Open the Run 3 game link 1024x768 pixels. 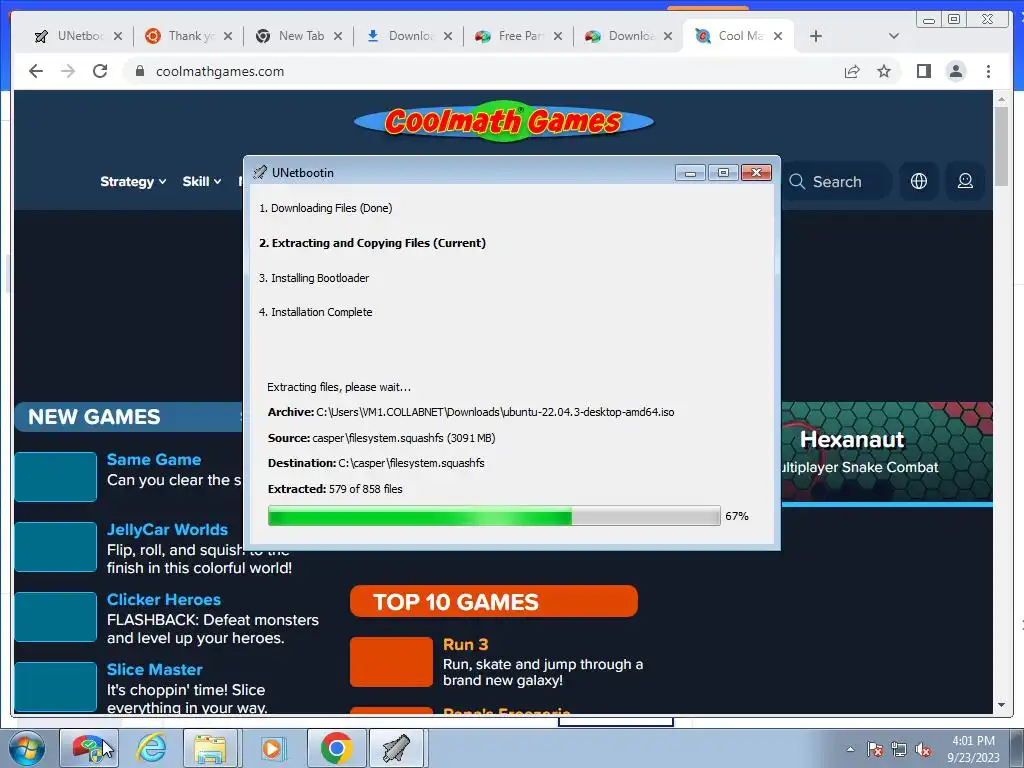click(x=466, y=644)
